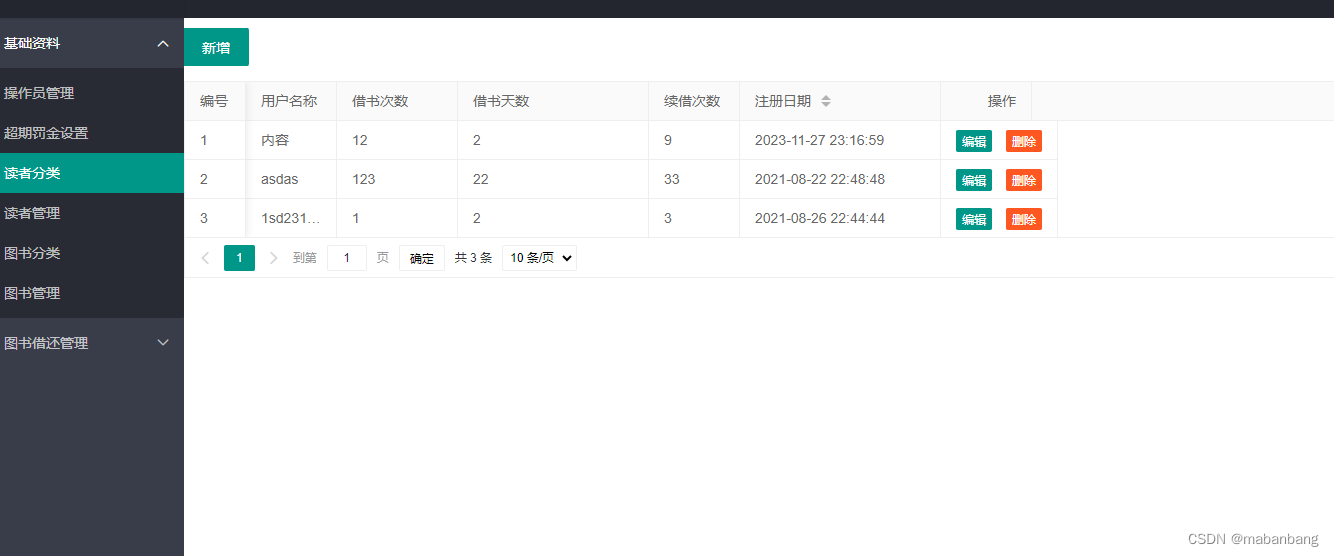Open 超期罚金设置 in the sidebar
The width and height of the screenshot is (1334, 556).
pos(92,133)
